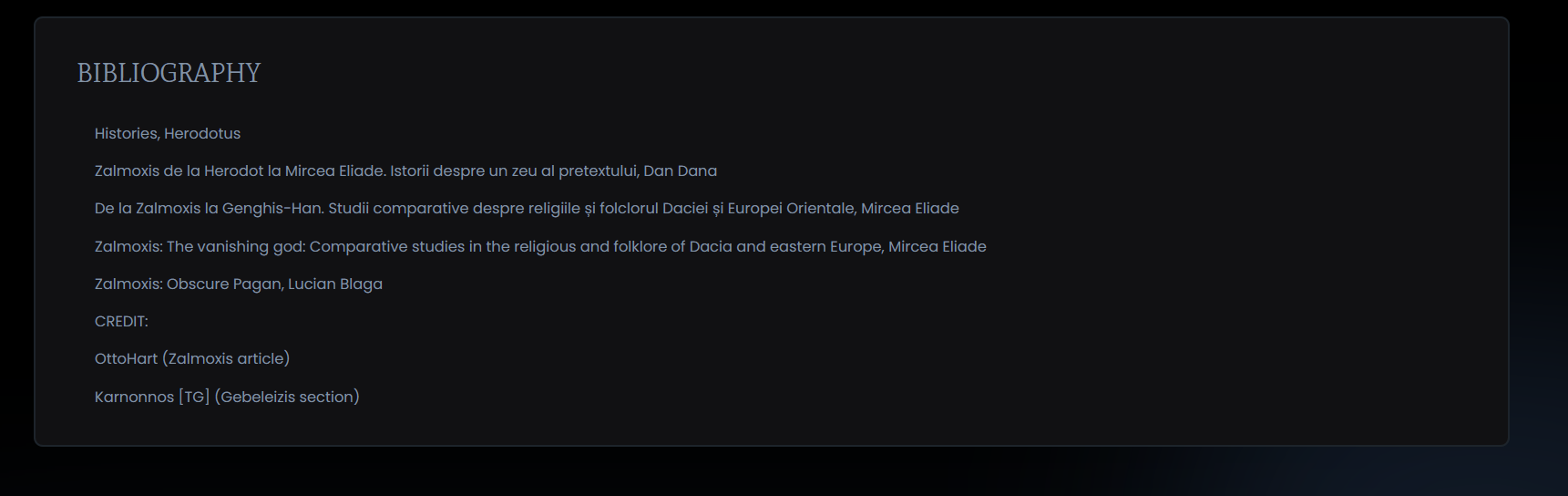Click "Mircea Eliade" after "eastern Europe"
Screen dimensions: 1568x496
[937, 247]
